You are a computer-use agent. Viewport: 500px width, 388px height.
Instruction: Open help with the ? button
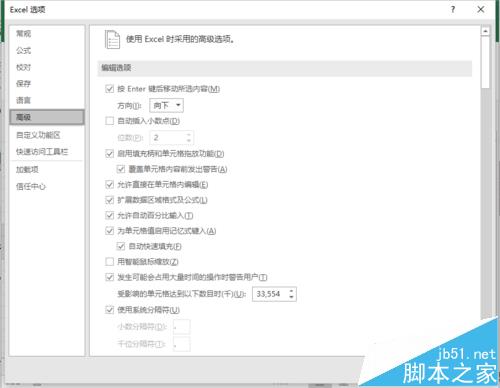(x=453, y=9)
